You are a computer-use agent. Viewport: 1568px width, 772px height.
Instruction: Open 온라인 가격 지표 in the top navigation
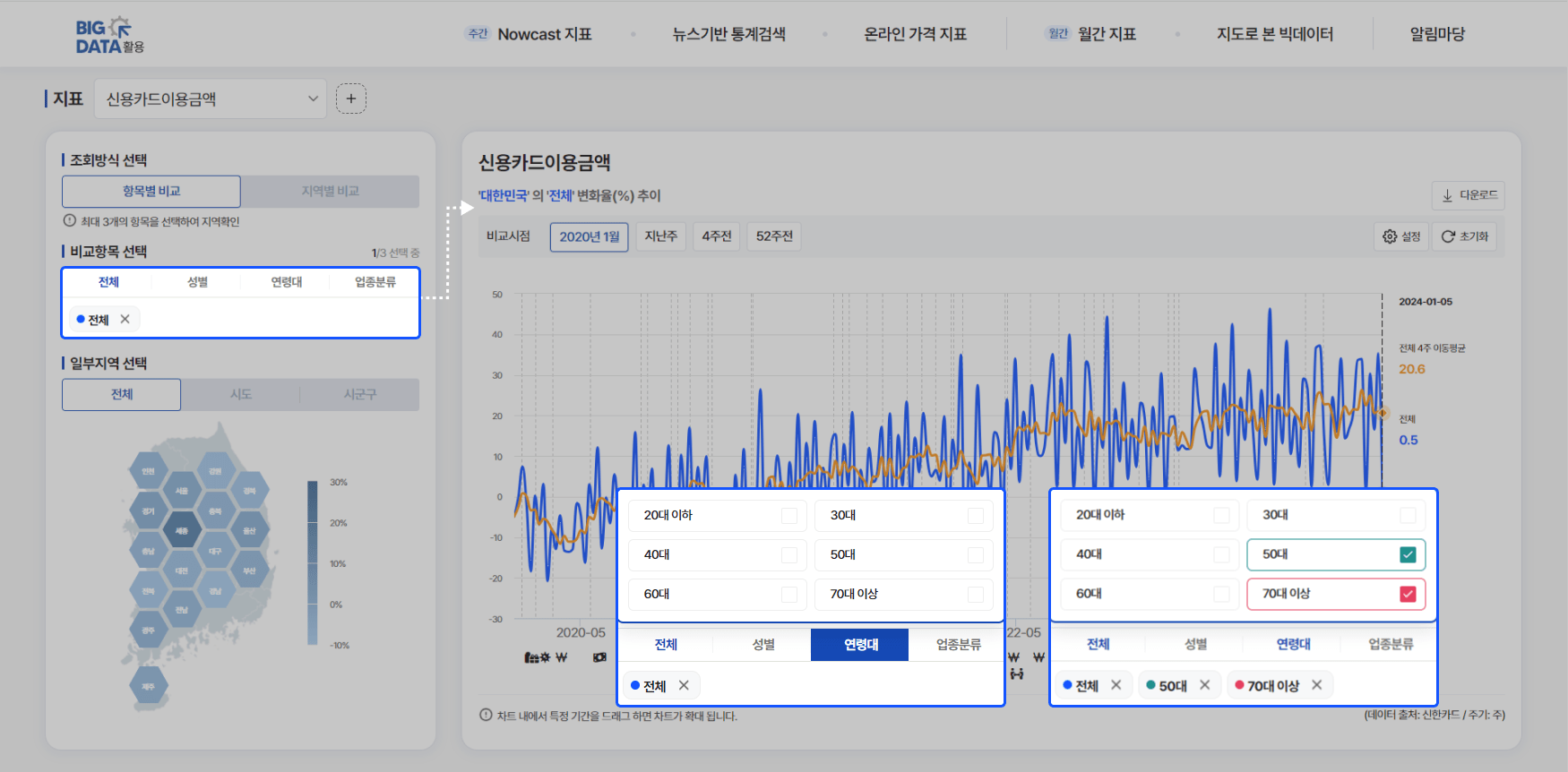[915, 34]
